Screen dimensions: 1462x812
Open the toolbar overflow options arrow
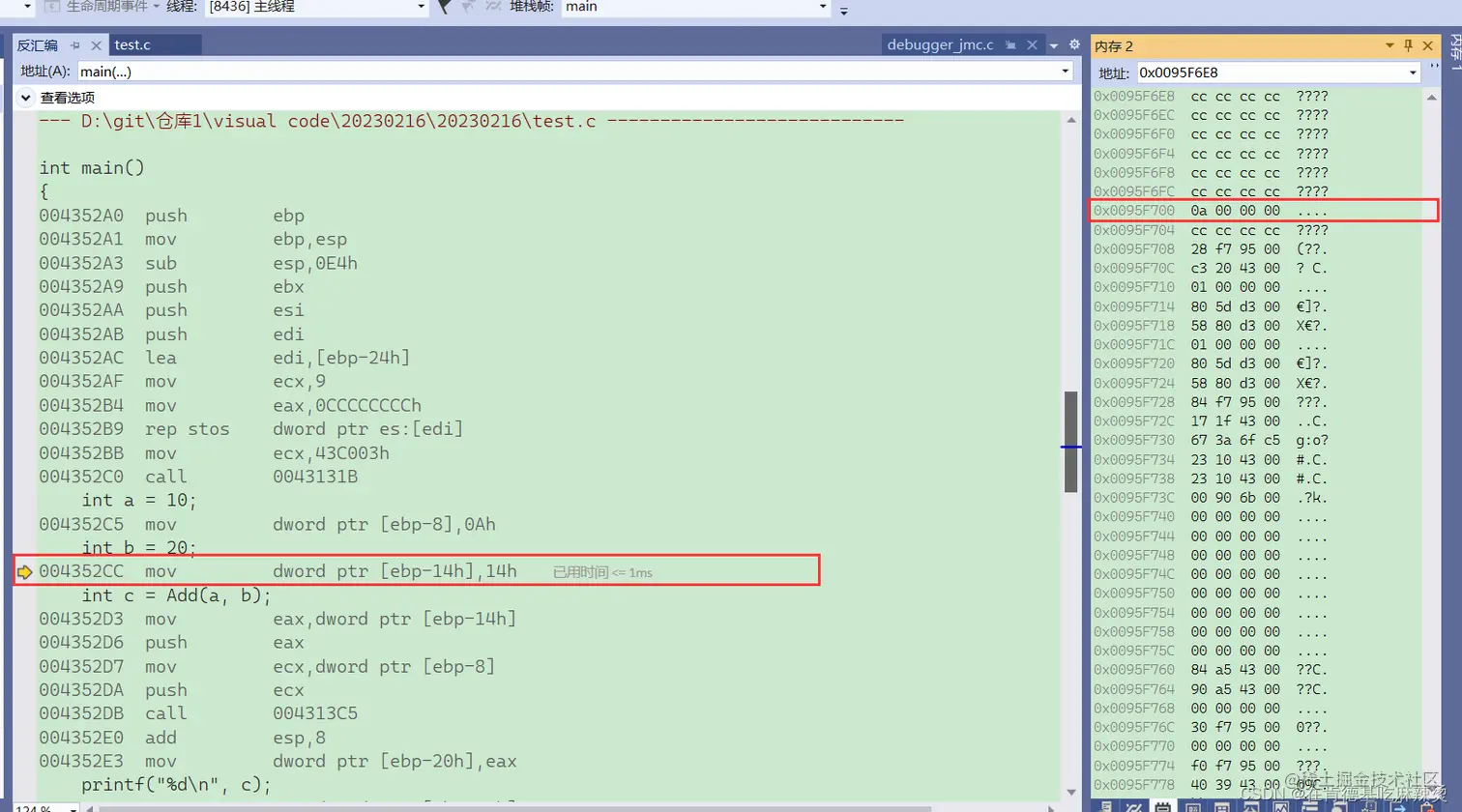(x=844, y=11)
